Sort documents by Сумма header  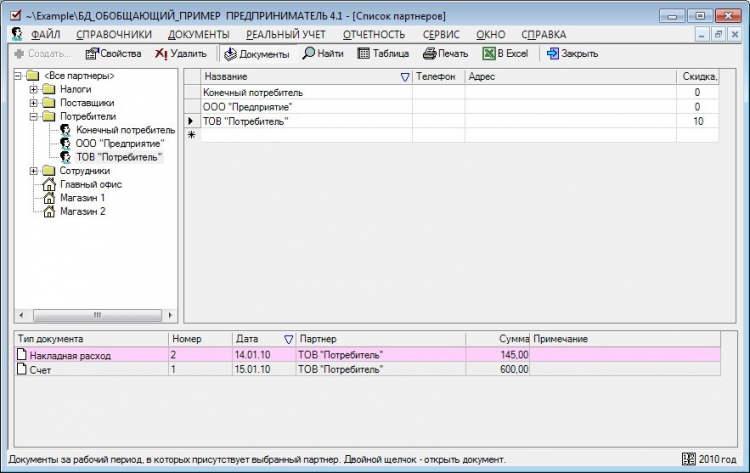[x=497, y=339]
